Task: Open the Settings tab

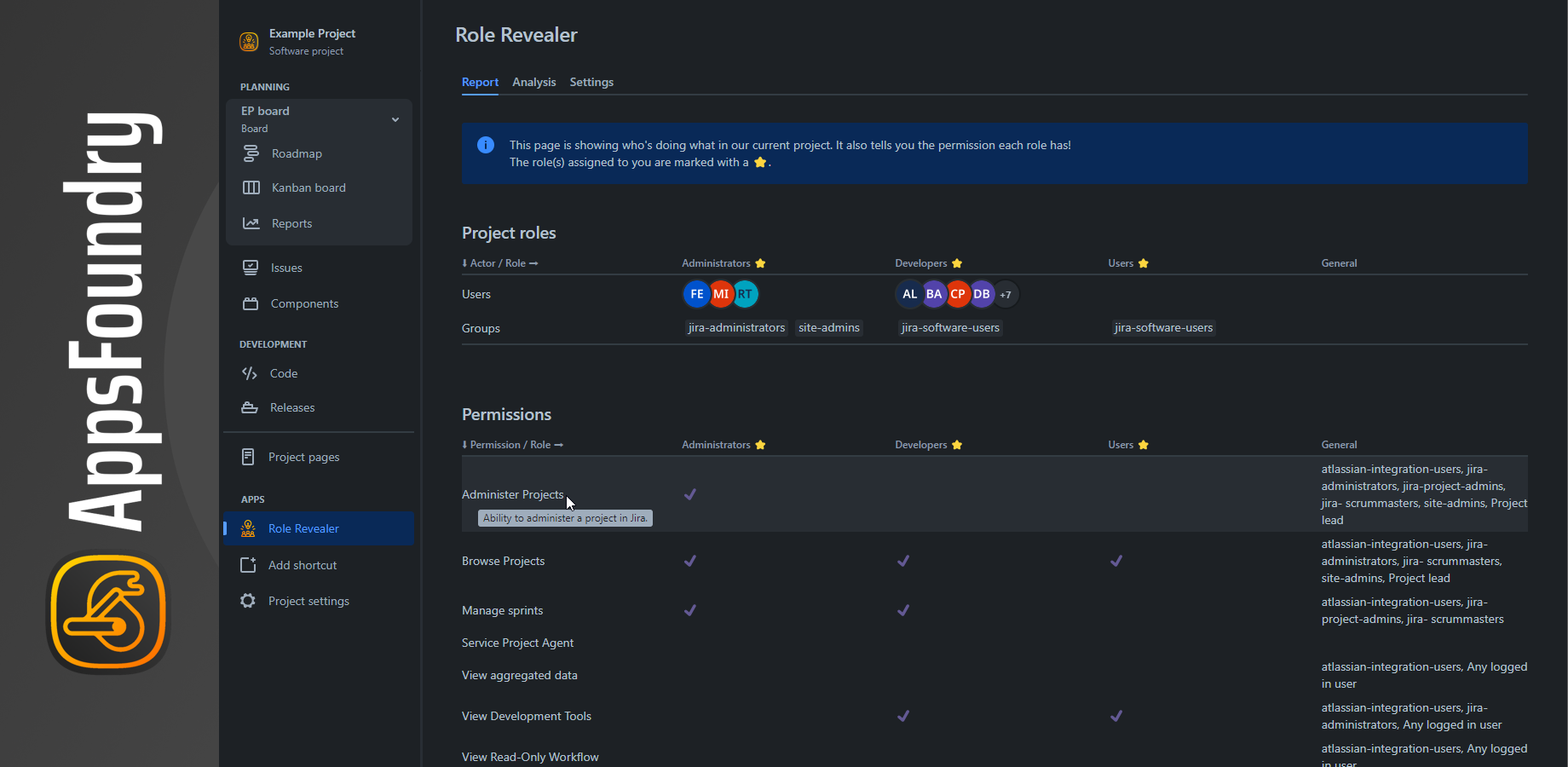Action: (591, 82)
